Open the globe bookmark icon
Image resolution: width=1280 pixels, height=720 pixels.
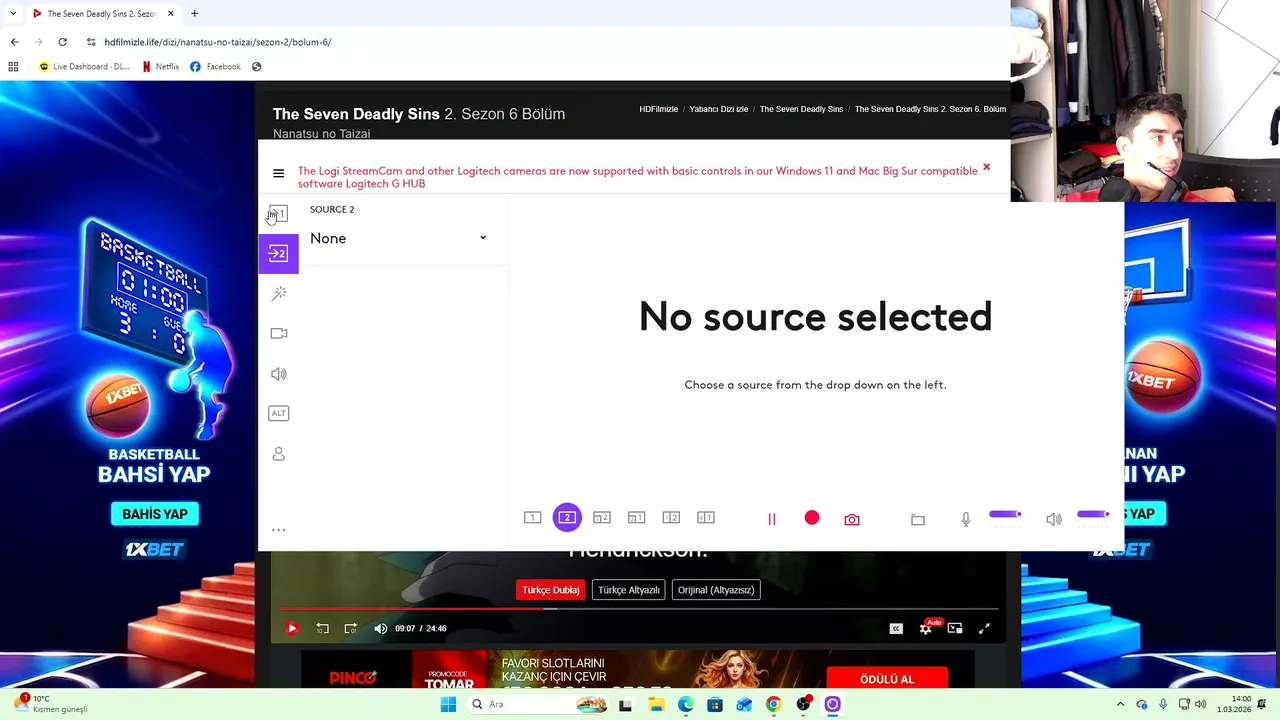pyautogui.click(x=257, y=67)
